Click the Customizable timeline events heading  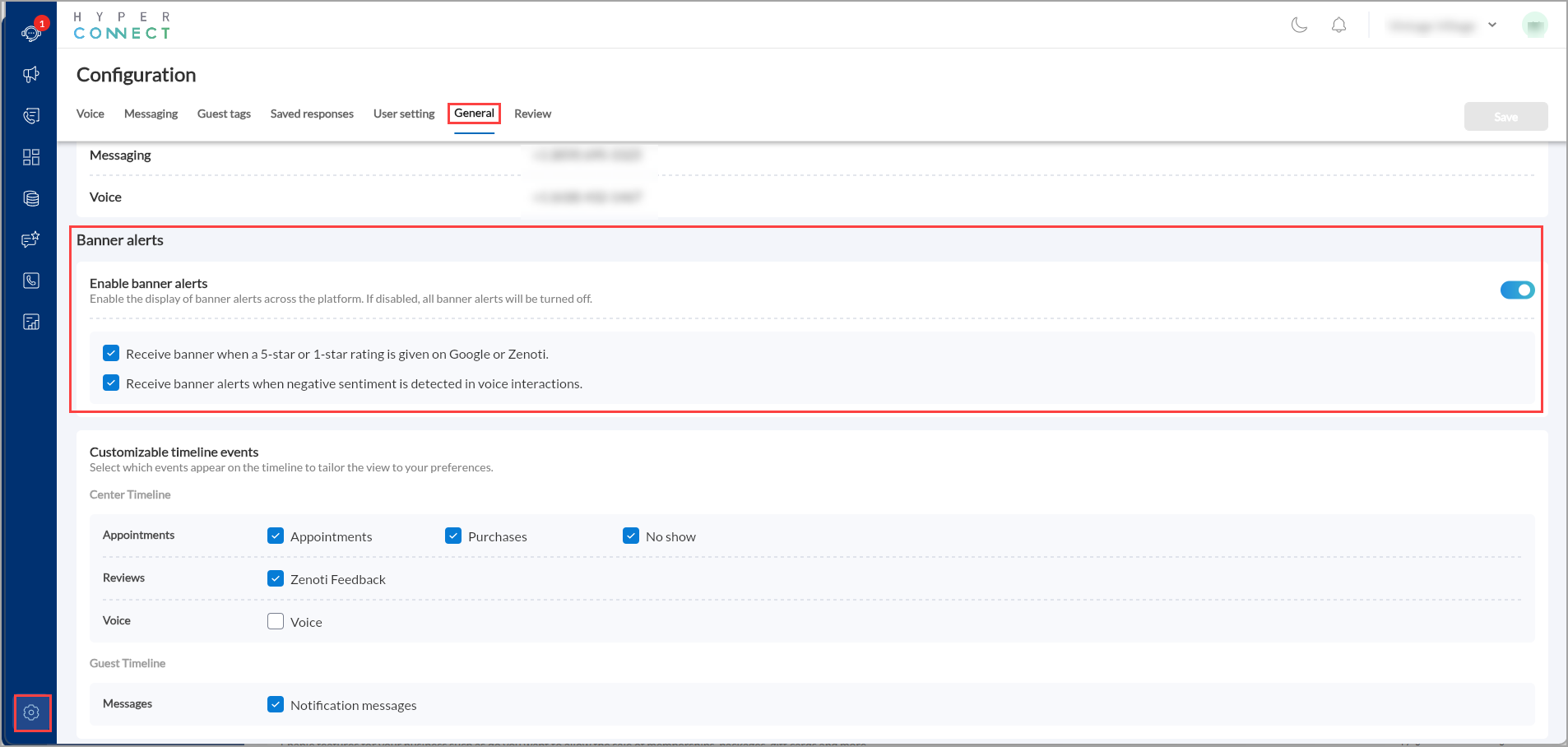[x=174, y=452]
